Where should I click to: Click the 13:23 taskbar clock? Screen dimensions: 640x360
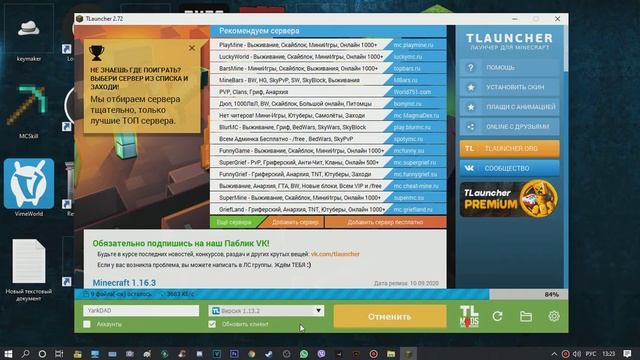tap(608, 353)
